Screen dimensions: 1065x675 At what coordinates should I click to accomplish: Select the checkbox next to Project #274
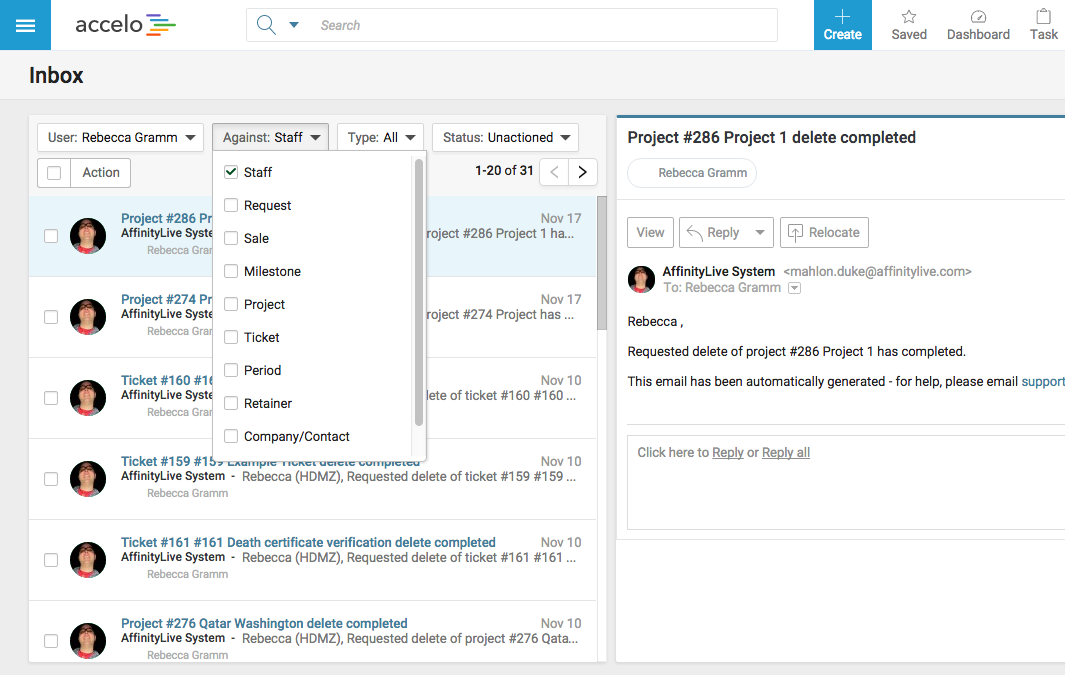51,317
